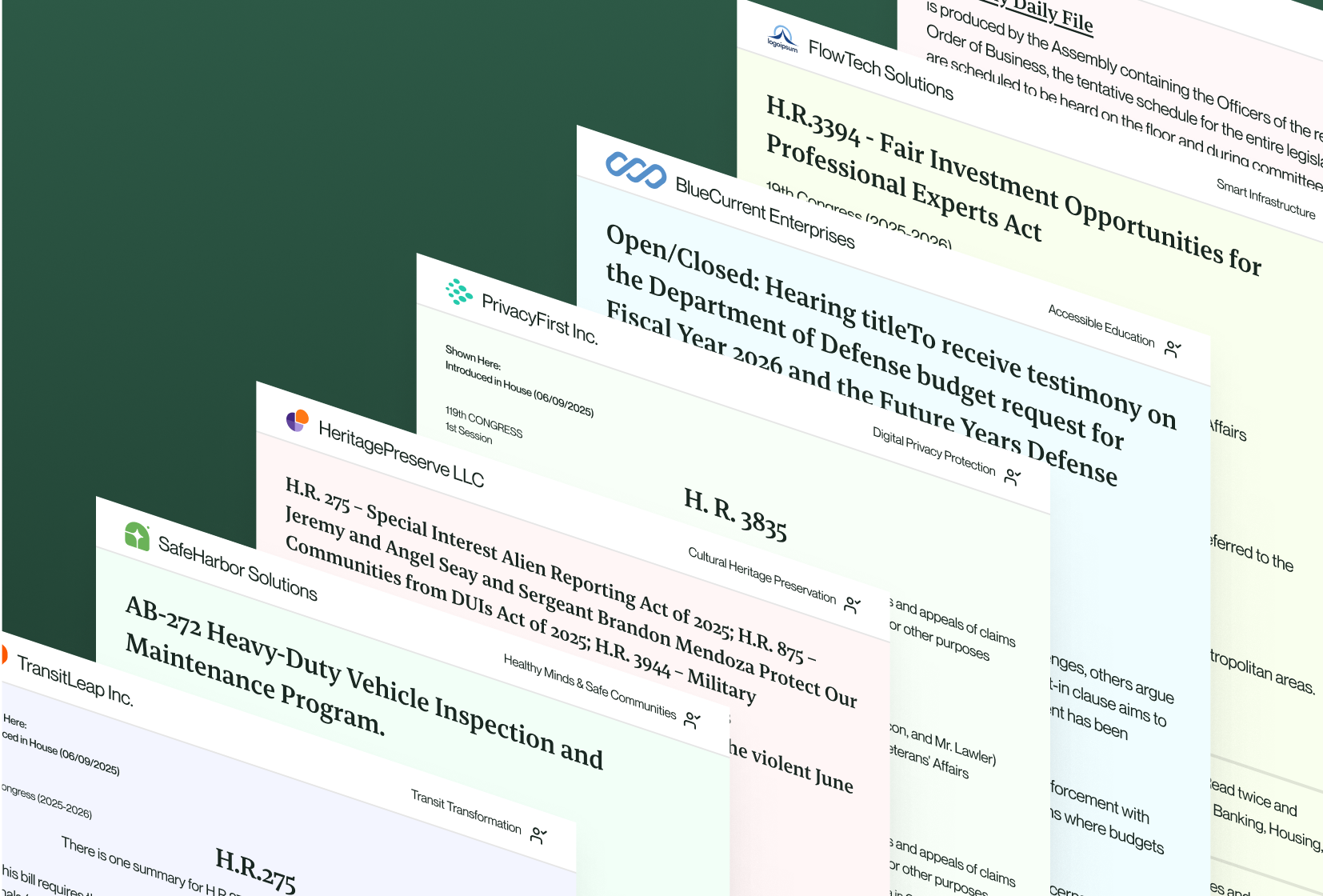Open FlowTech Solutions company name
Screen dimensions: 1323x896
pyautogui.click(x=881, y=70)
